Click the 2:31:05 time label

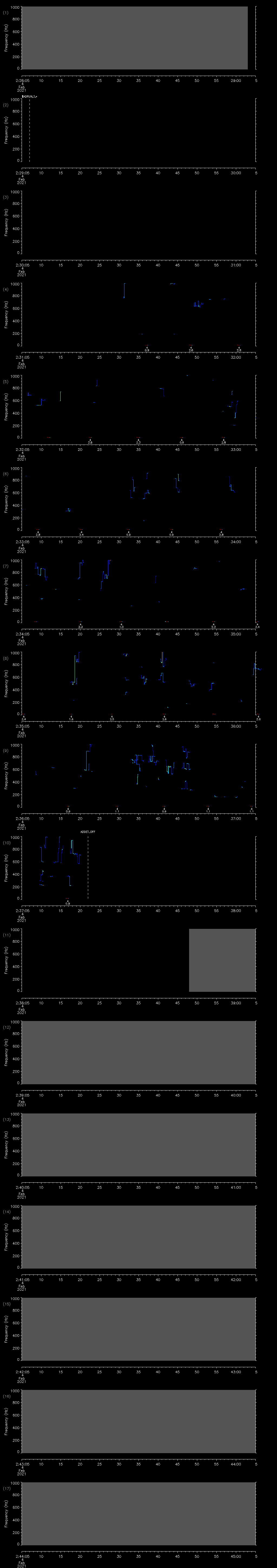tap(22, 357)
